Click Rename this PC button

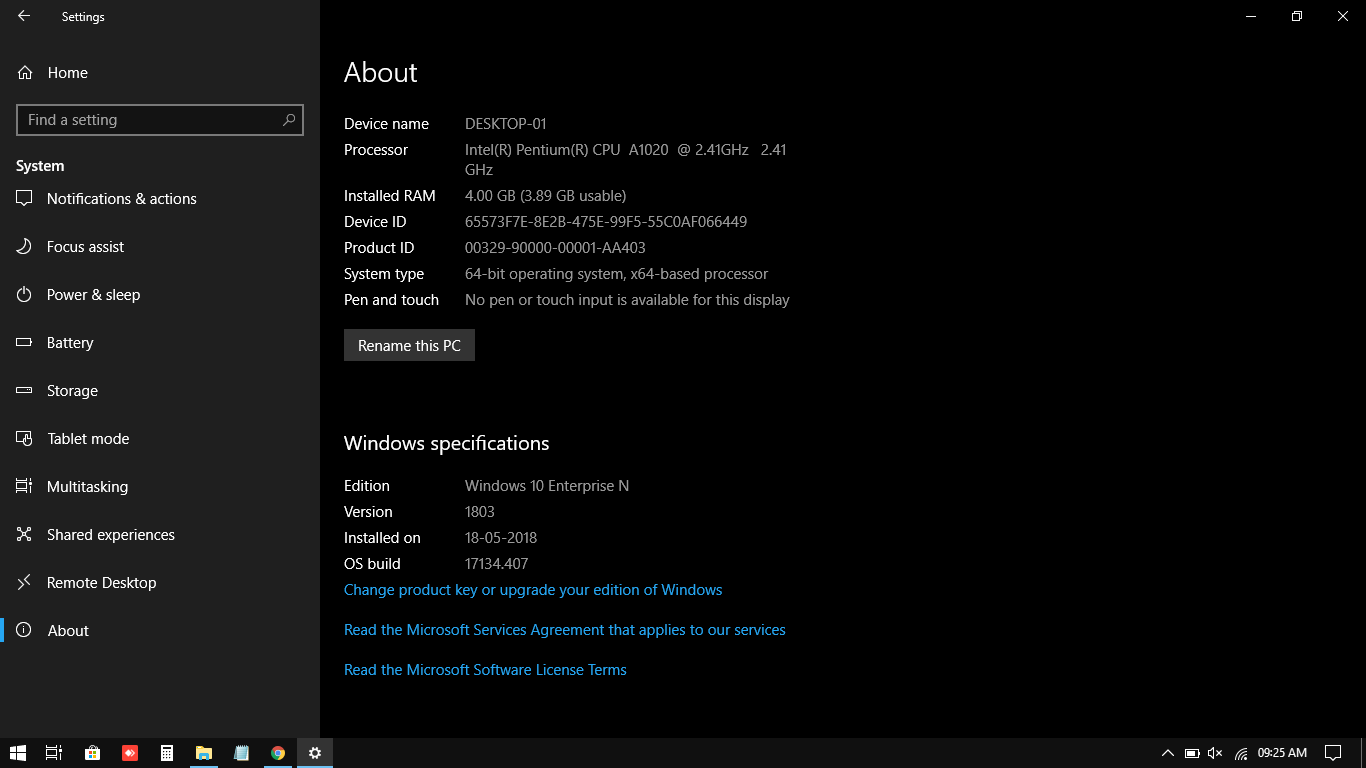coord(409,345)
